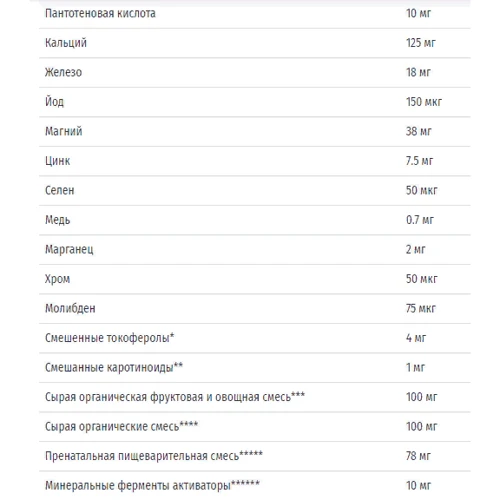Click the Железо row label
Viewport: 500px width, 500px height.
(x=63, y=72)
